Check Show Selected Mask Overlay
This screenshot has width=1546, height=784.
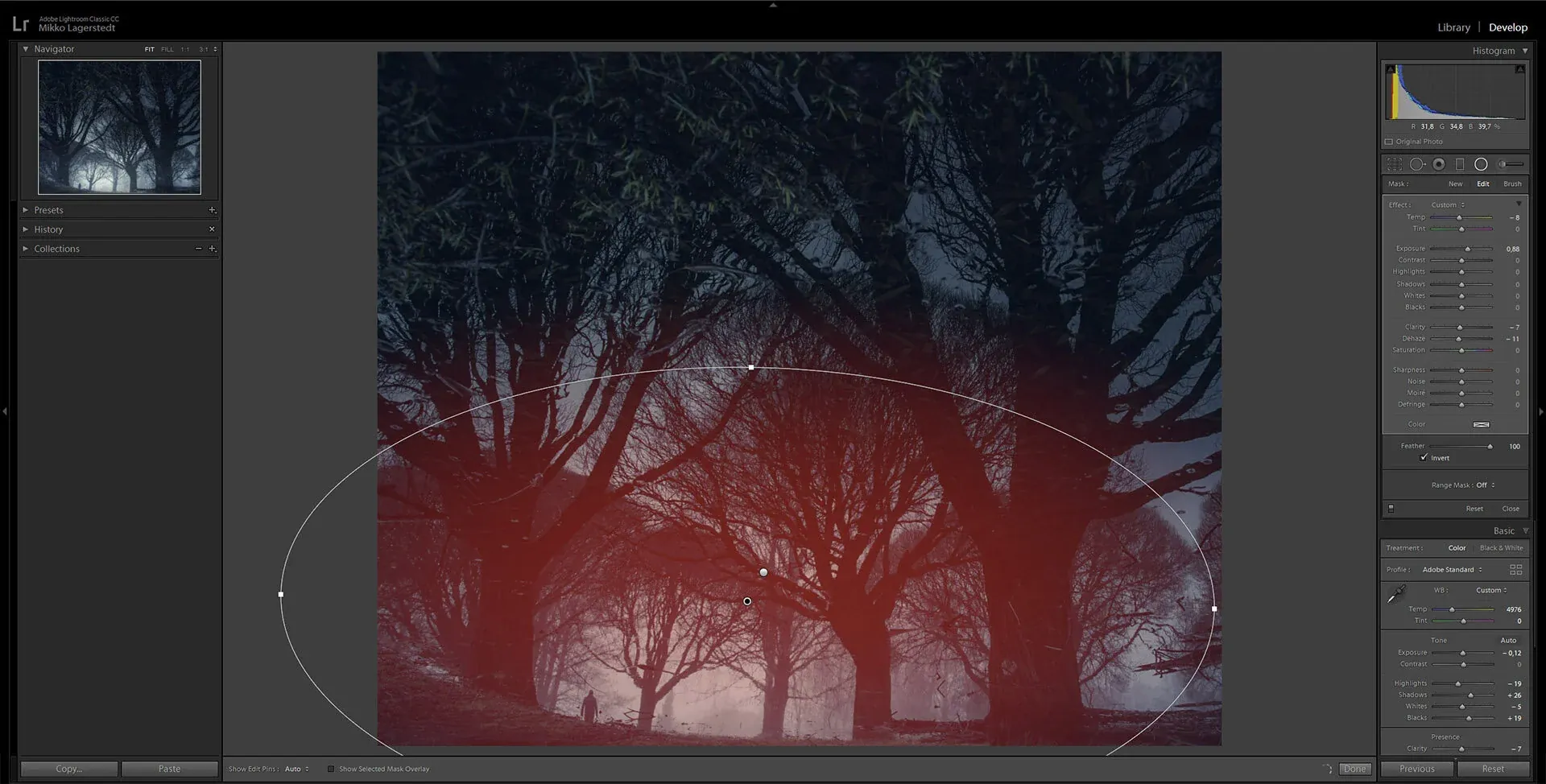pyautogui.click(x=331, y=769)
